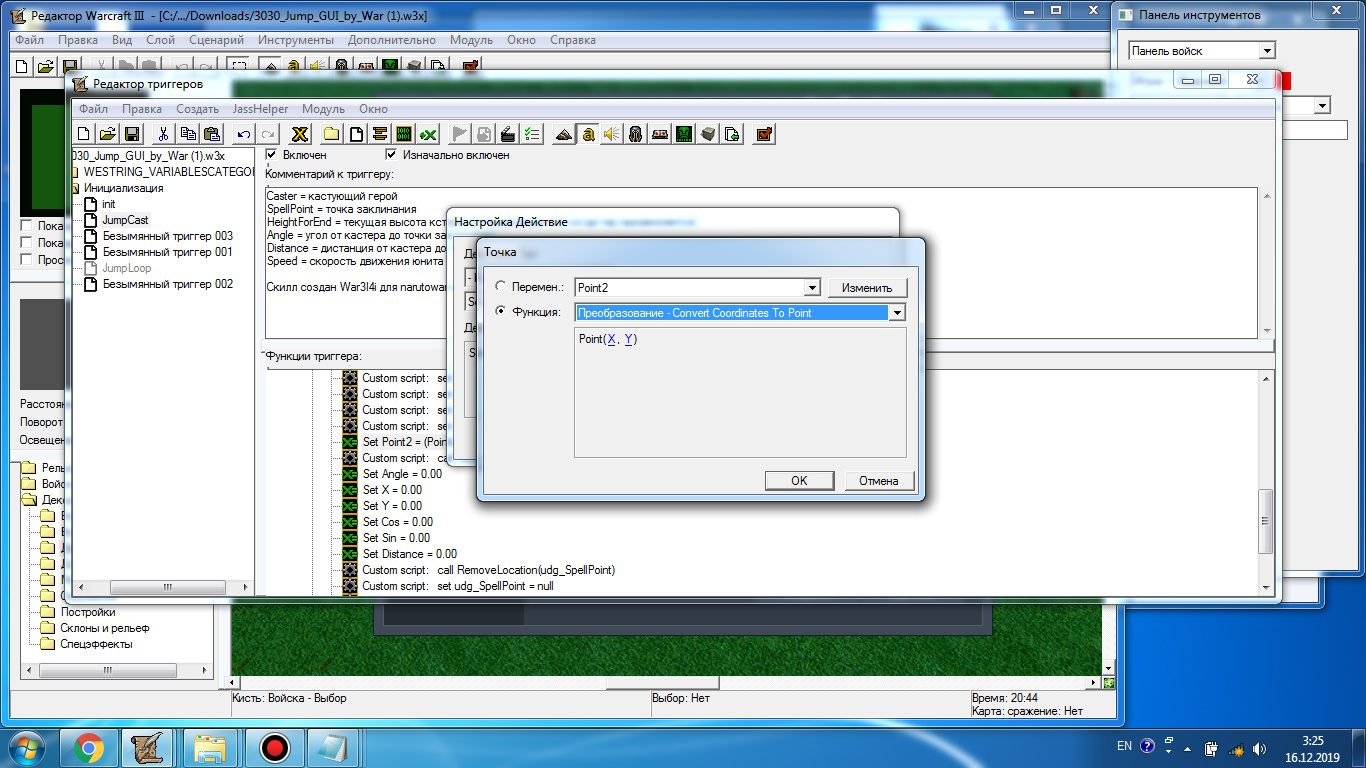Create new category folder icon
The height and width of the screenshot is (768, 1366).
331,134
